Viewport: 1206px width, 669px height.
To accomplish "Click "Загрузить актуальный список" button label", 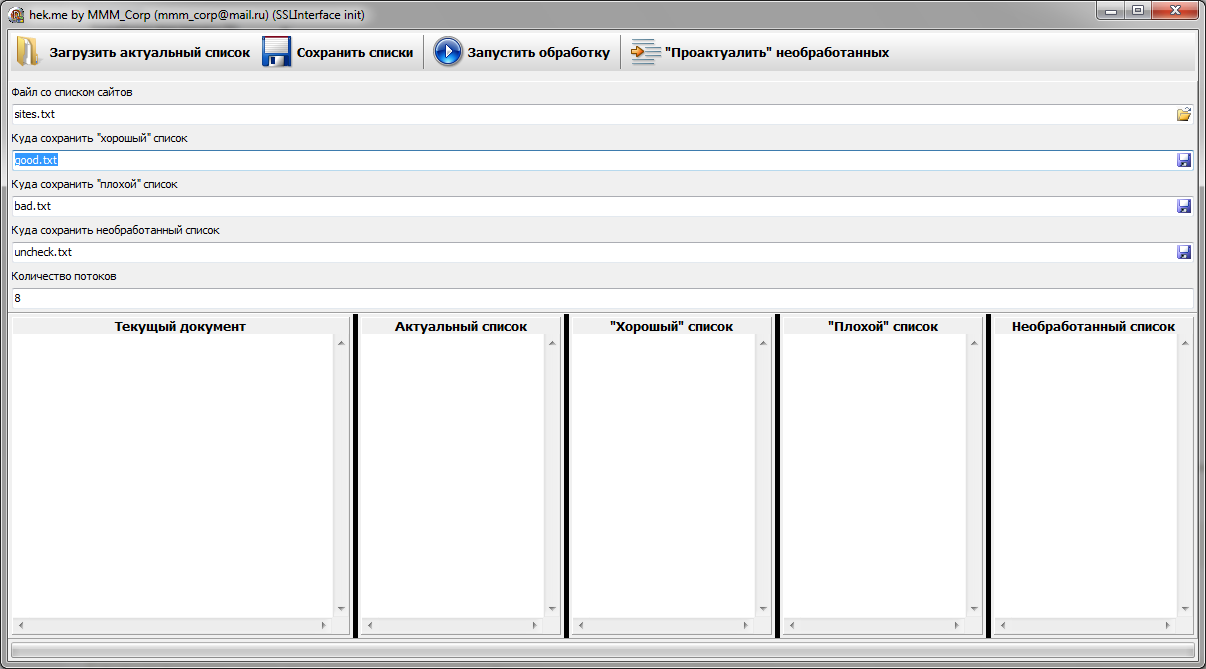I will pyautogui.click(x=149, y=53).
